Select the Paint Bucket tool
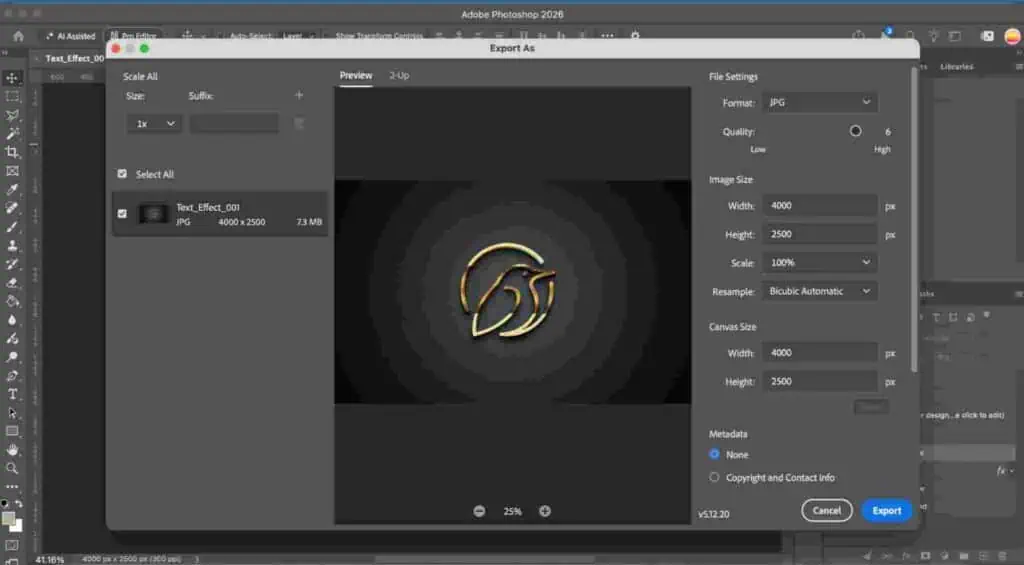This screenshot has width=1024, height=565. point(12,301)
